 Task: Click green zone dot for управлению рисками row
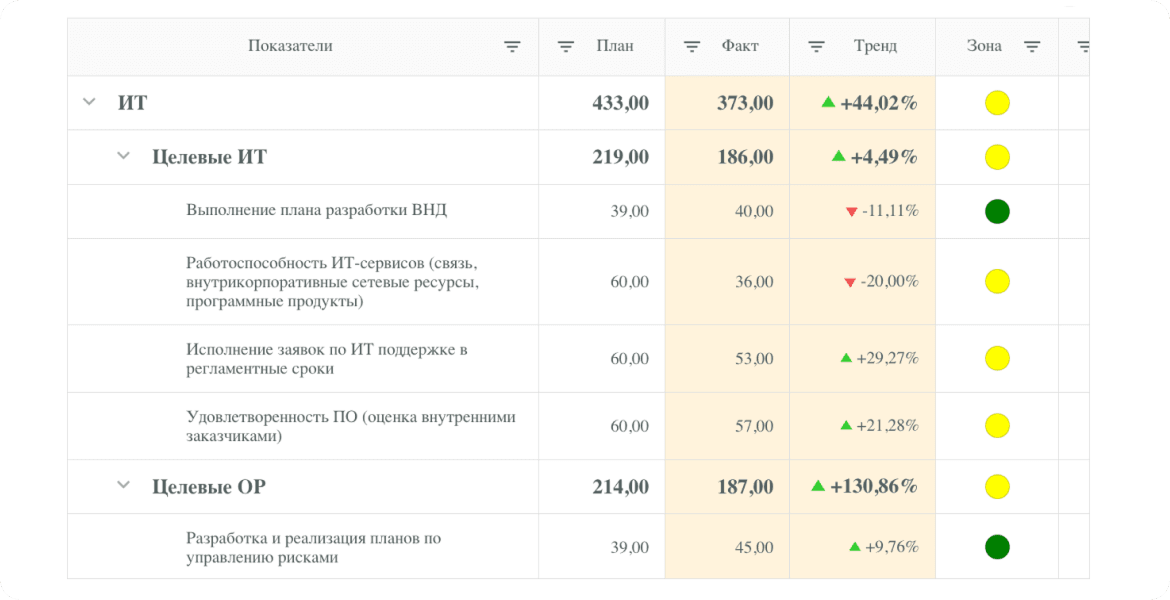[998, 547]
